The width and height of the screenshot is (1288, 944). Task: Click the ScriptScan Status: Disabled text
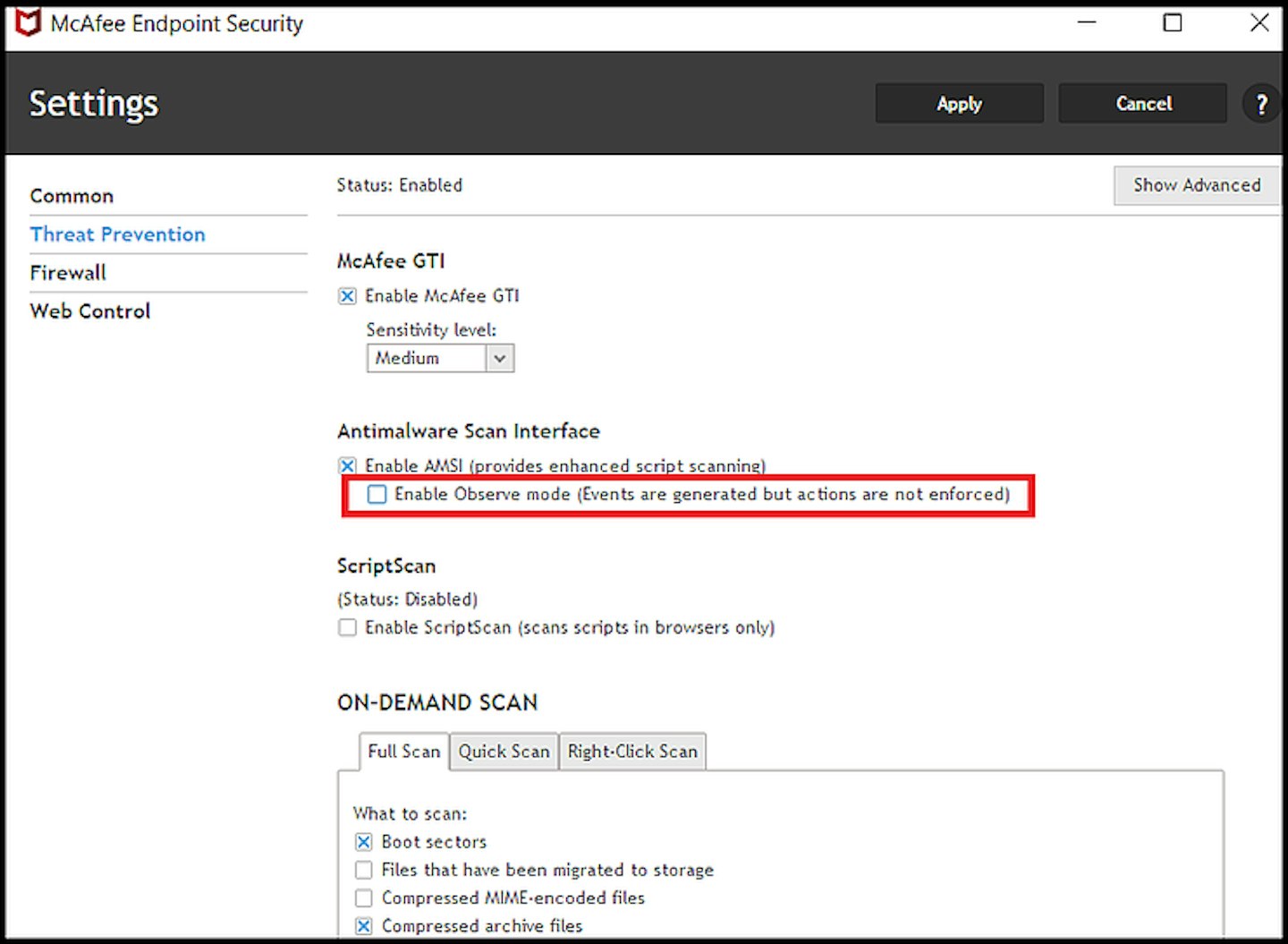(x=408, y=600)
